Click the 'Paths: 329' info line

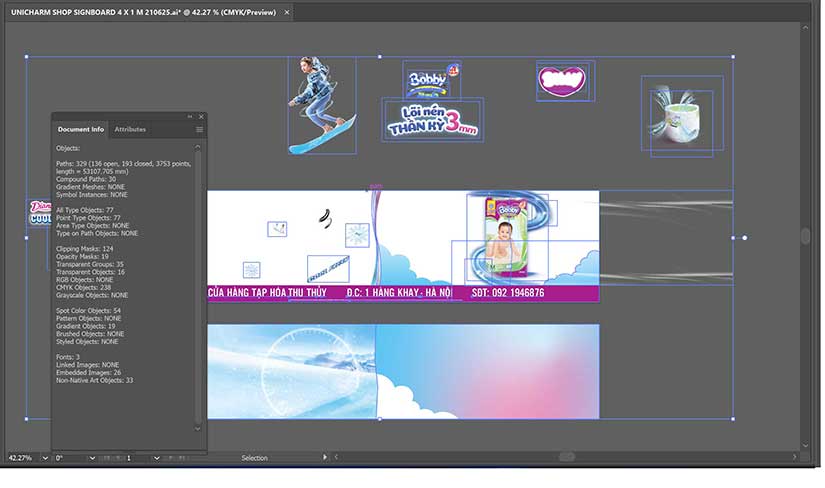(124, 167)
